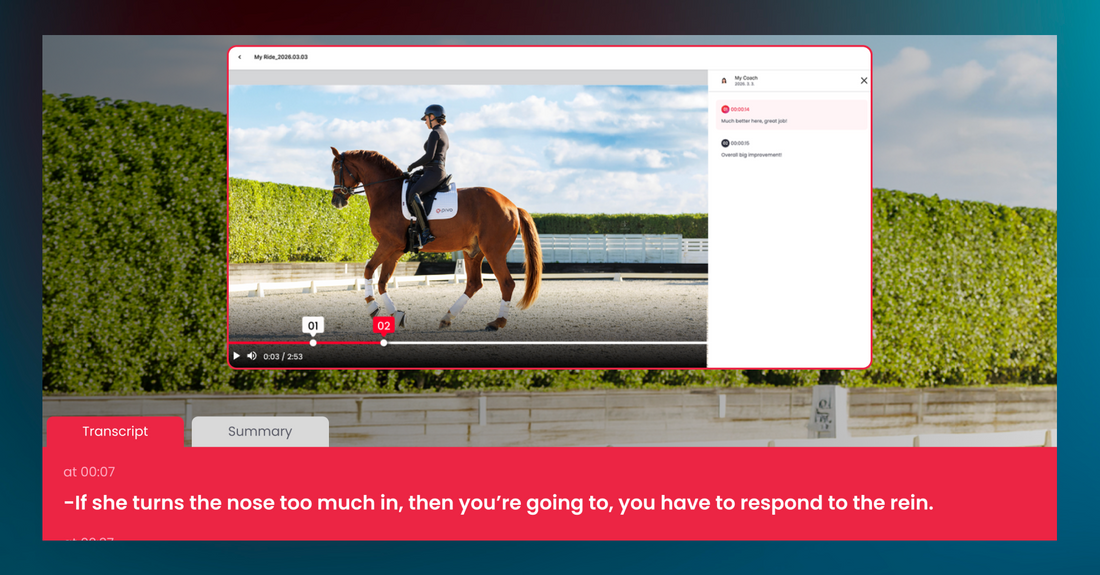The width and height of the screenshot is (1100, 575).
Task: Switch to the Summary tab
Action: click(260, 431)
